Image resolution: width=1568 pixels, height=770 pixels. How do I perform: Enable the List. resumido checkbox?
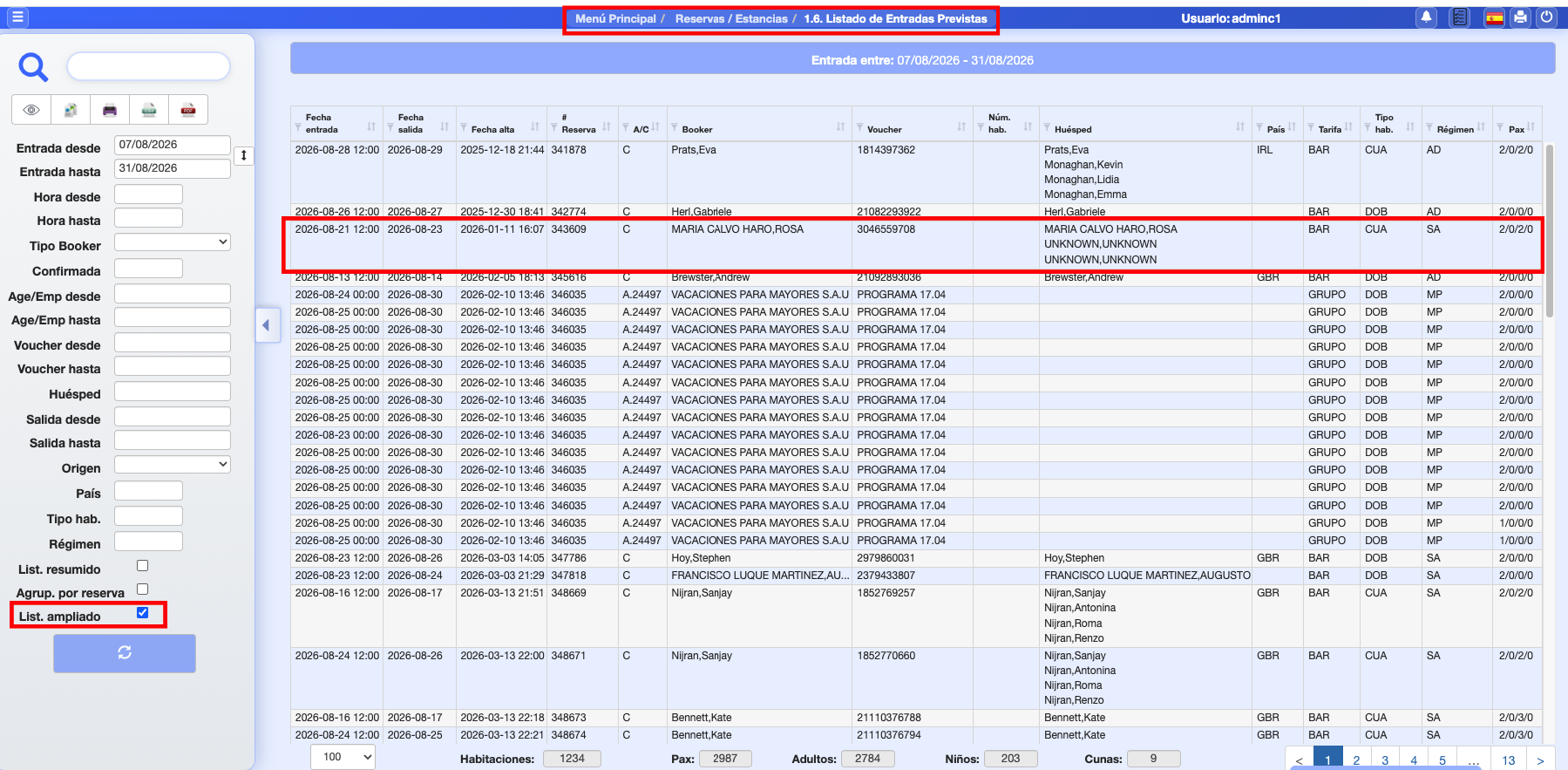[x=143, y=566]
